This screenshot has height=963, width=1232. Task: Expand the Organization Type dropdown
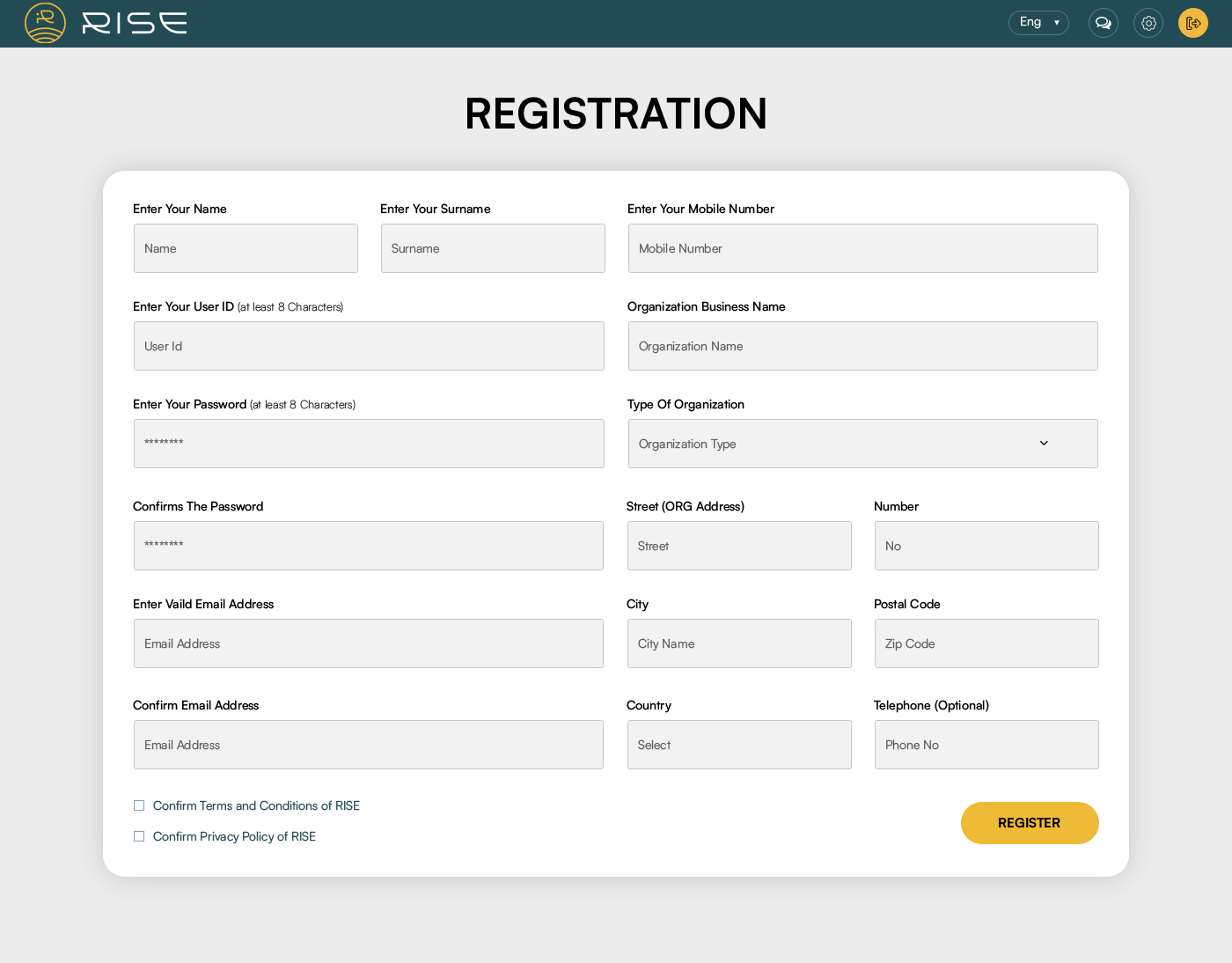tap(862, 444)
